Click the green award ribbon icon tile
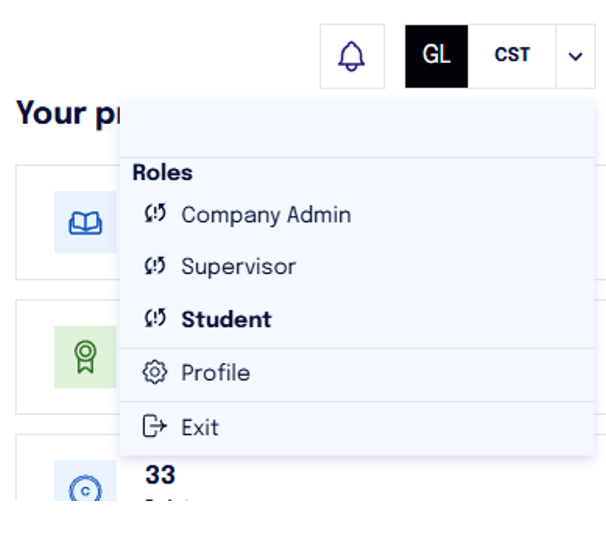This screenshot has height=534, width=606. pyautogui.click(x=85, y=357)
